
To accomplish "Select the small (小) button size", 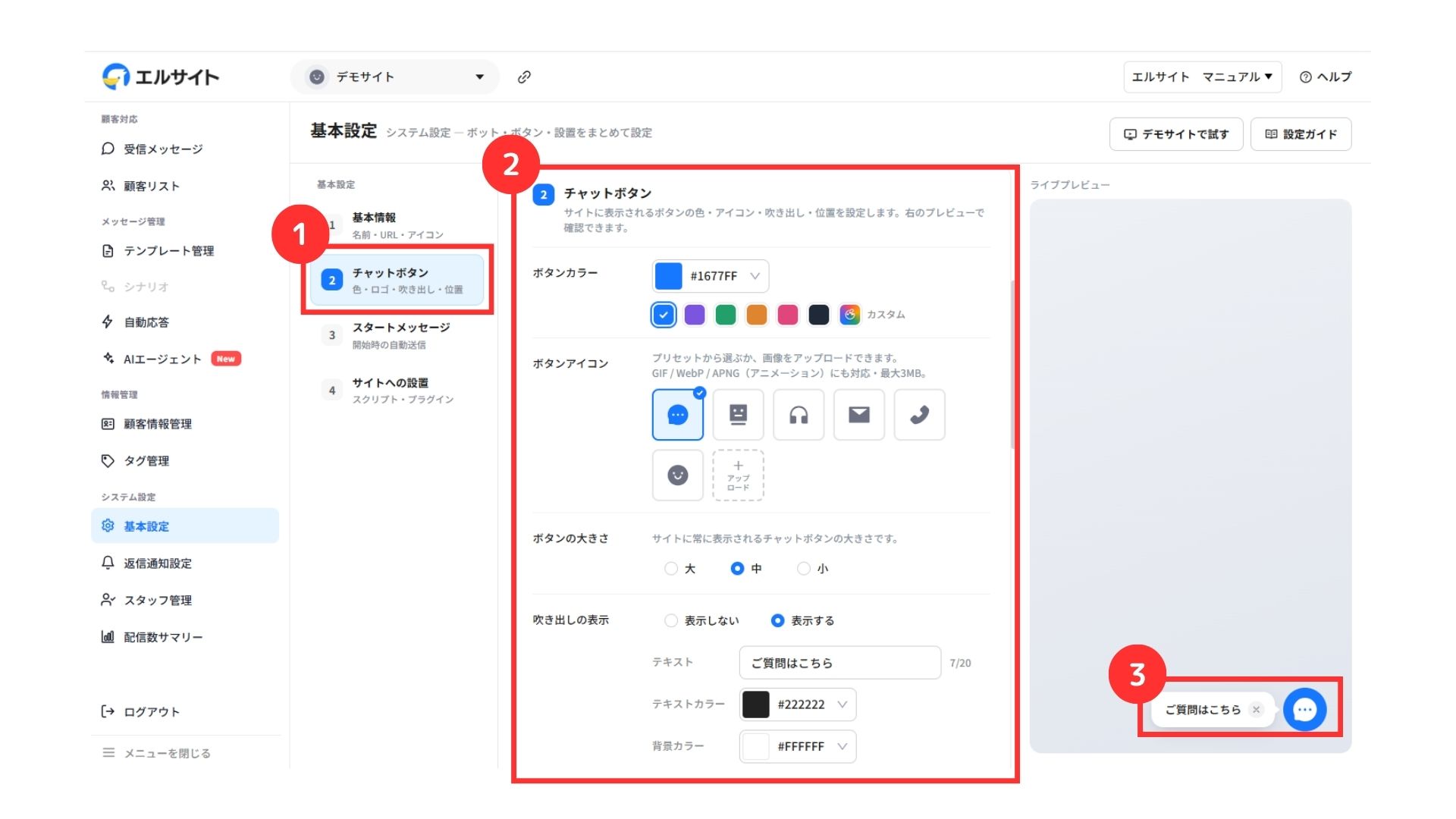I will (812, 569).
